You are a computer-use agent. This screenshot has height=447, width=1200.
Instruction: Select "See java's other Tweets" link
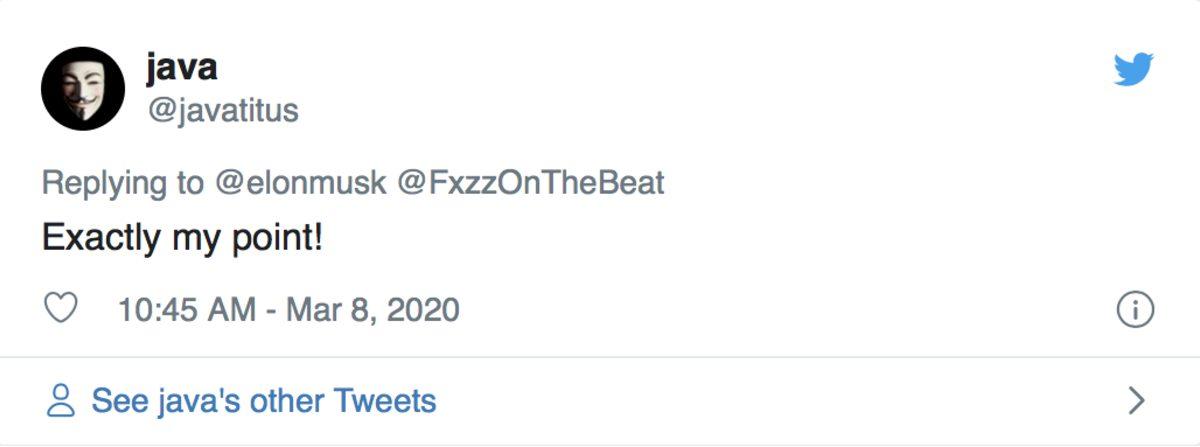[264, 402]
